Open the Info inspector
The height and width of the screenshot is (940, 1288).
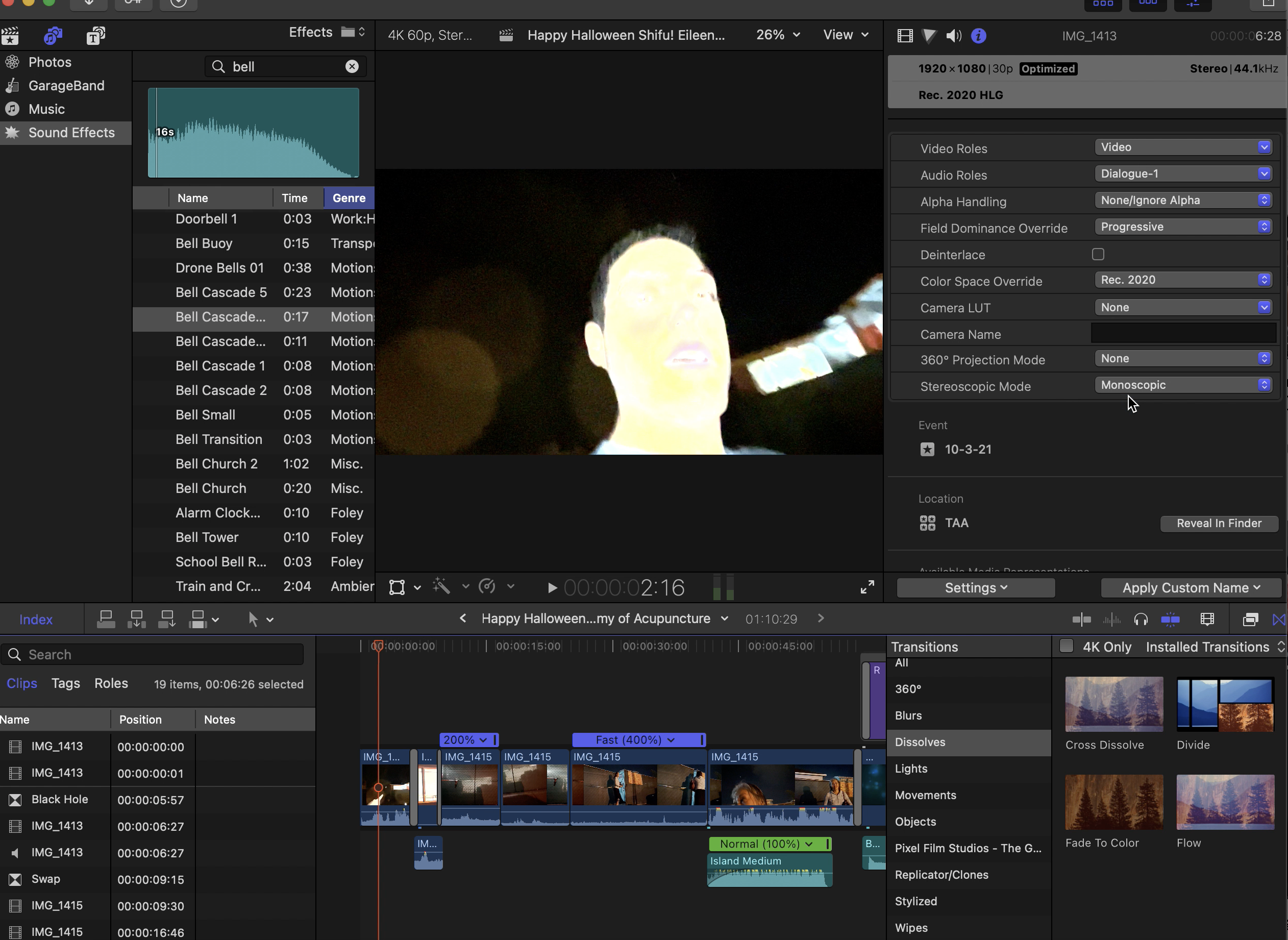(979, 36)
